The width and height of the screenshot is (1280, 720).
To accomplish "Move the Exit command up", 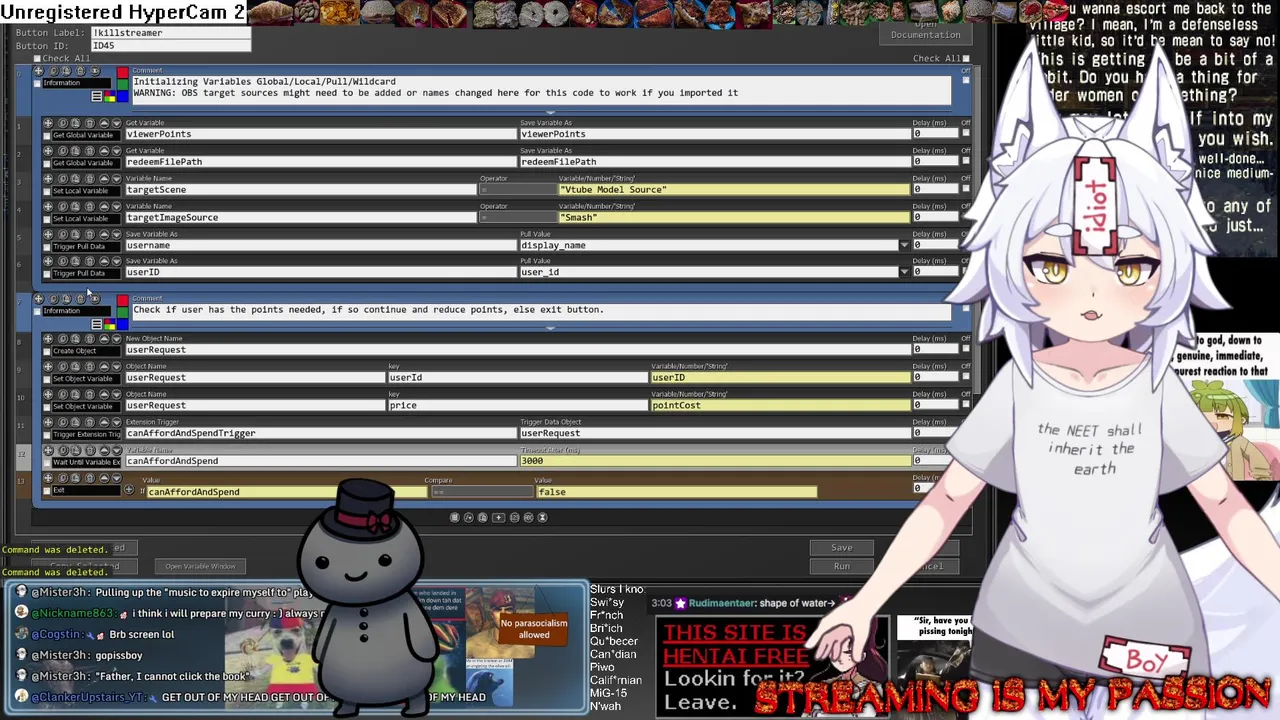I will click(x=104, y=478).
